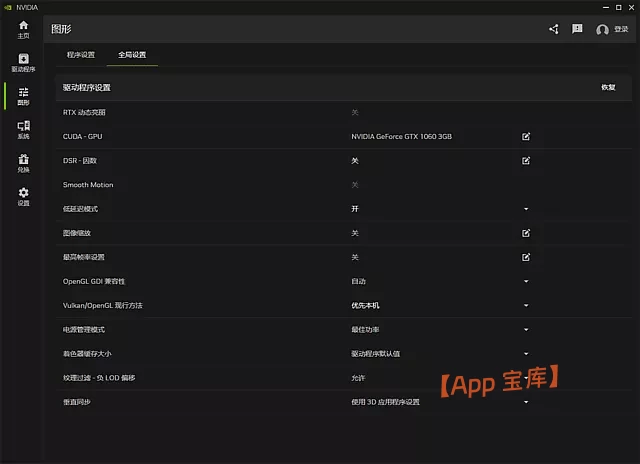Open the 主页 home sidebar icon

click(x=23, y=29)
